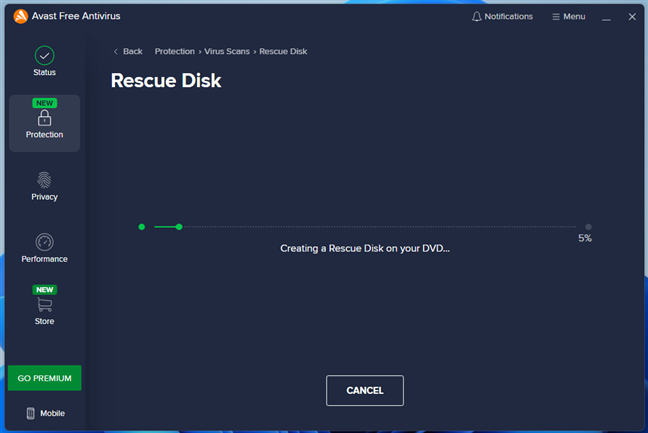Click the Avast Free Antivirus title

[76, 16]
